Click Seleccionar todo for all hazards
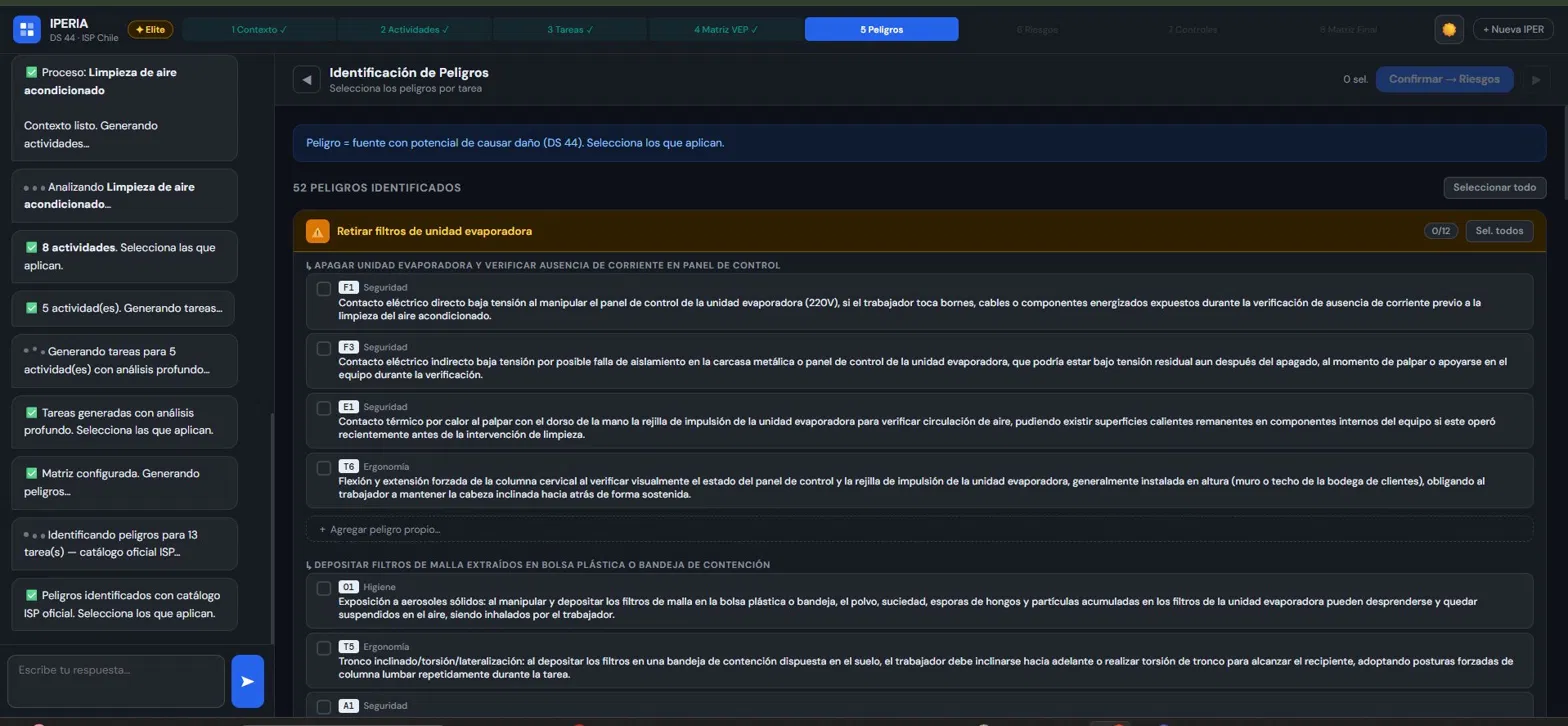 (x=1494, y=188)
